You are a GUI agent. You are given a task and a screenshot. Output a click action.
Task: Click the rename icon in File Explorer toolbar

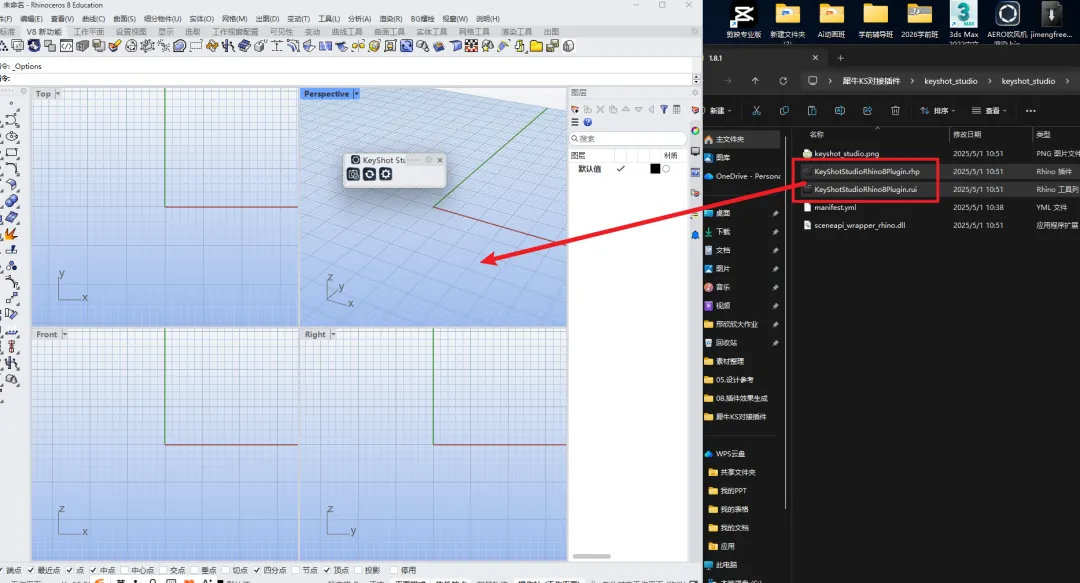click(x=840, y=110)
